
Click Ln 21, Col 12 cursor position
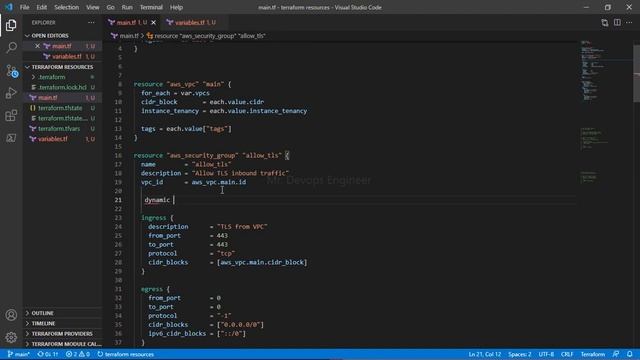484,354
